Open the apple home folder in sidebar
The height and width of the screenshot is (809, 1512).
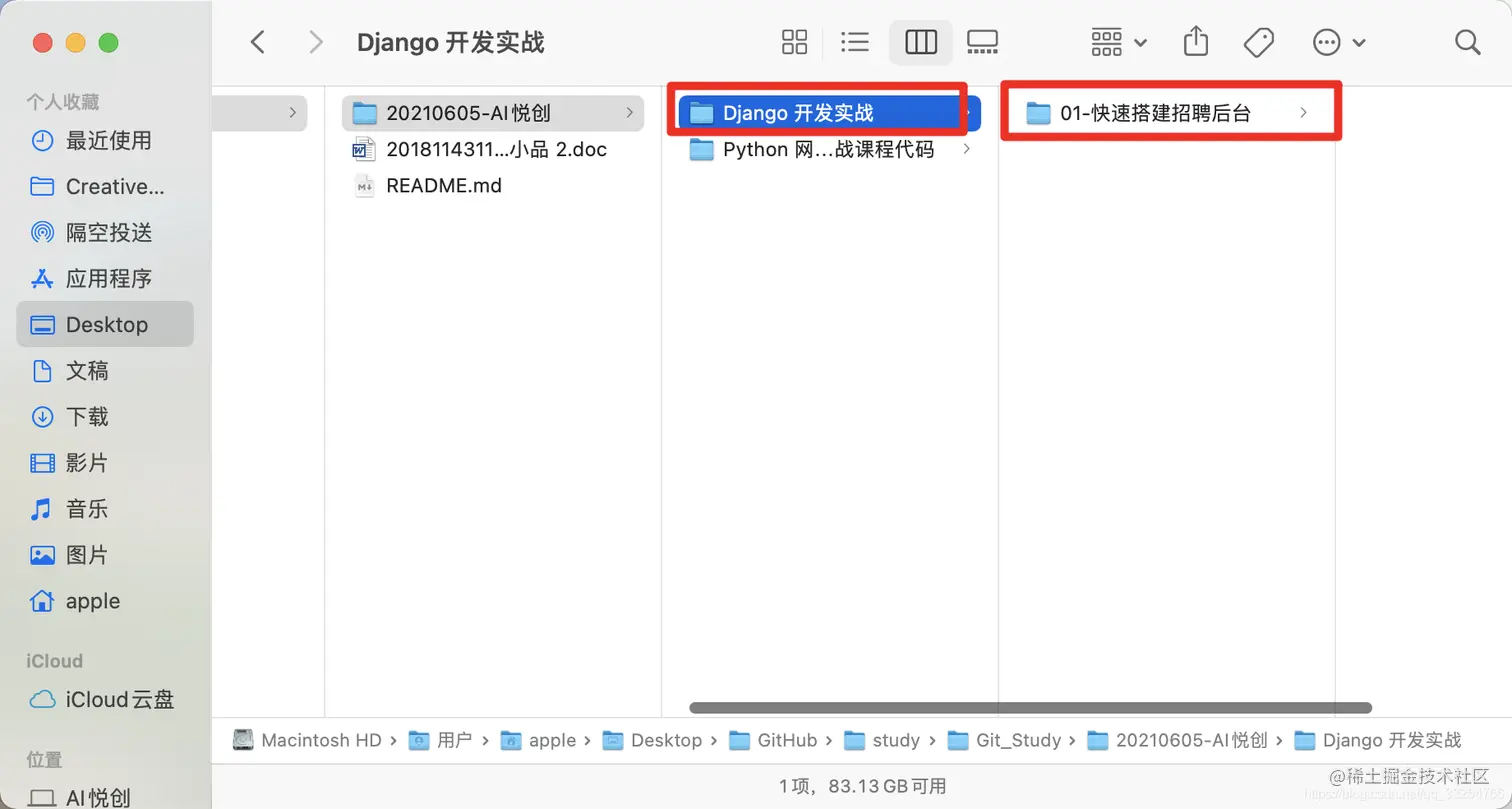point(105,601)
